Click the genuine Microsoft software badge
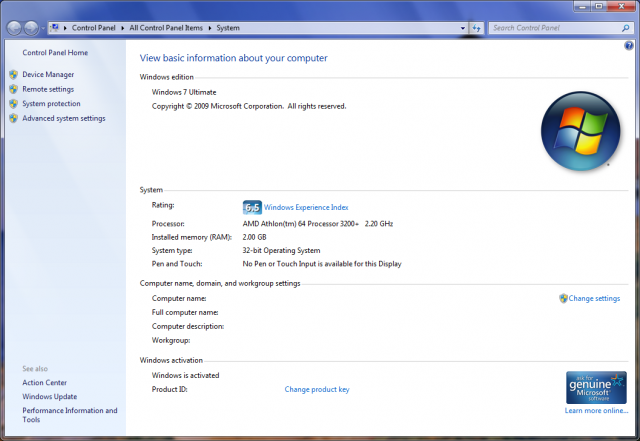Screen dimensions: 640x441 pos(596,388)
